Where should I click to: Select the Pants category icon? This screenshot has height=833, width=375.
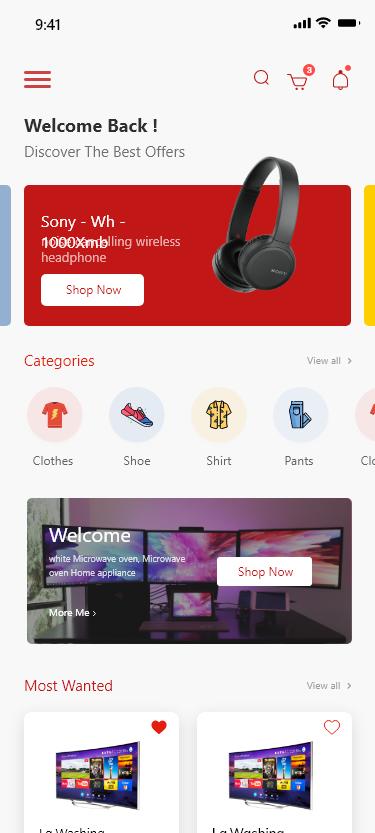click(x=301, y=415)
